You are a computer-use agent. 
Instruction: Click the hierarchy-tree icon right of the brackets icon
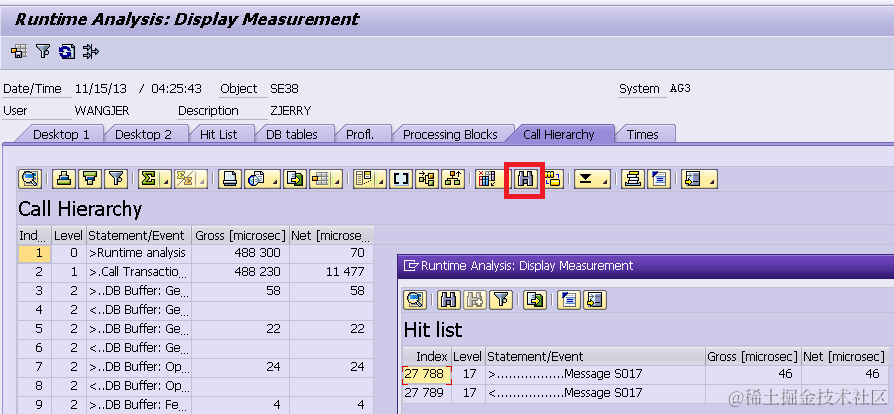tap(428, 179)
